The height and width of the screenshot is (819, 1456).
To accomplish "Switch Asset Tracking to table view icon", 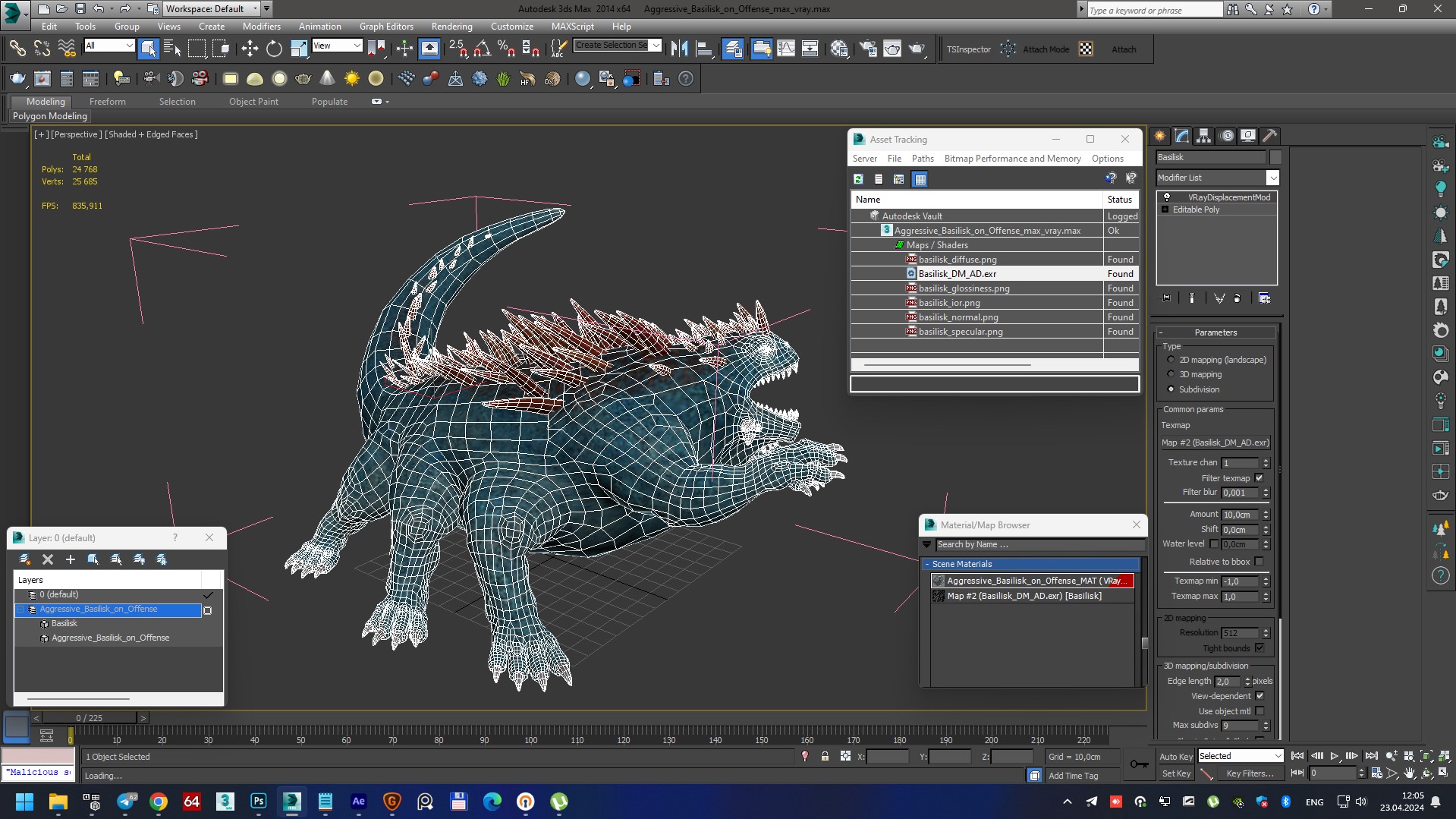I will click(x=920, y=179).
